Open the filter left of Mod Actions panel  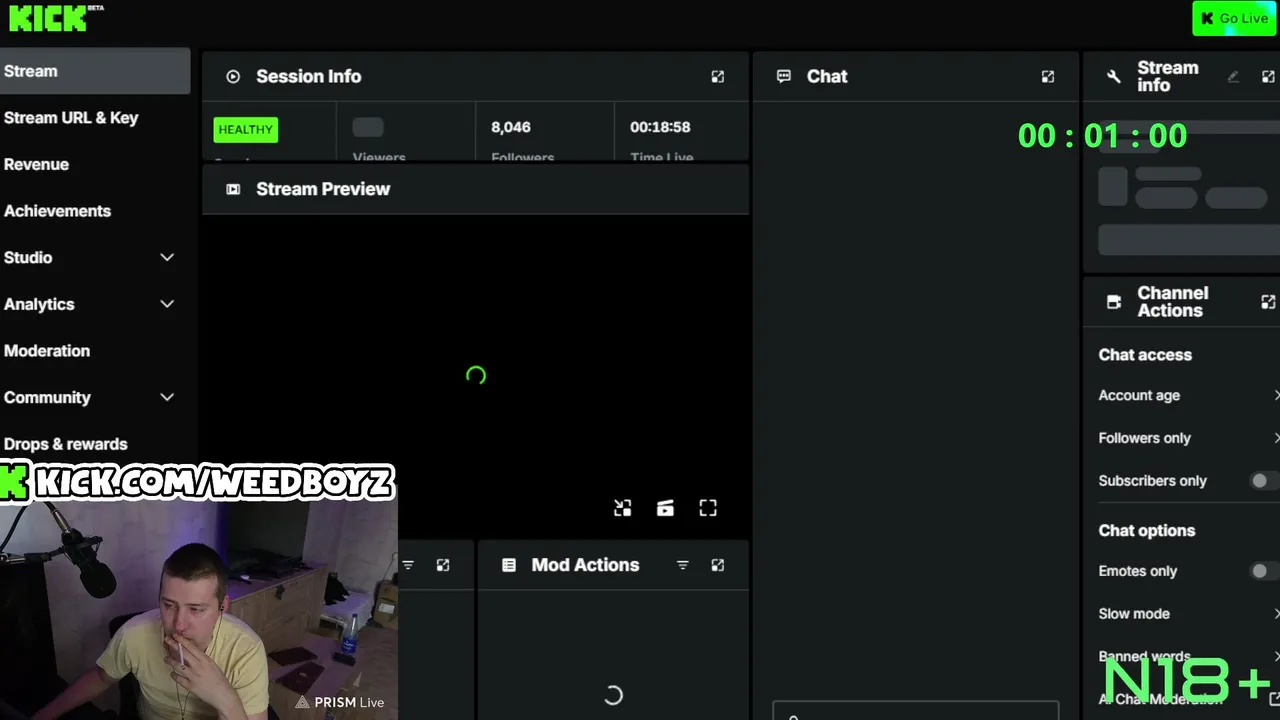coord(408,565)
